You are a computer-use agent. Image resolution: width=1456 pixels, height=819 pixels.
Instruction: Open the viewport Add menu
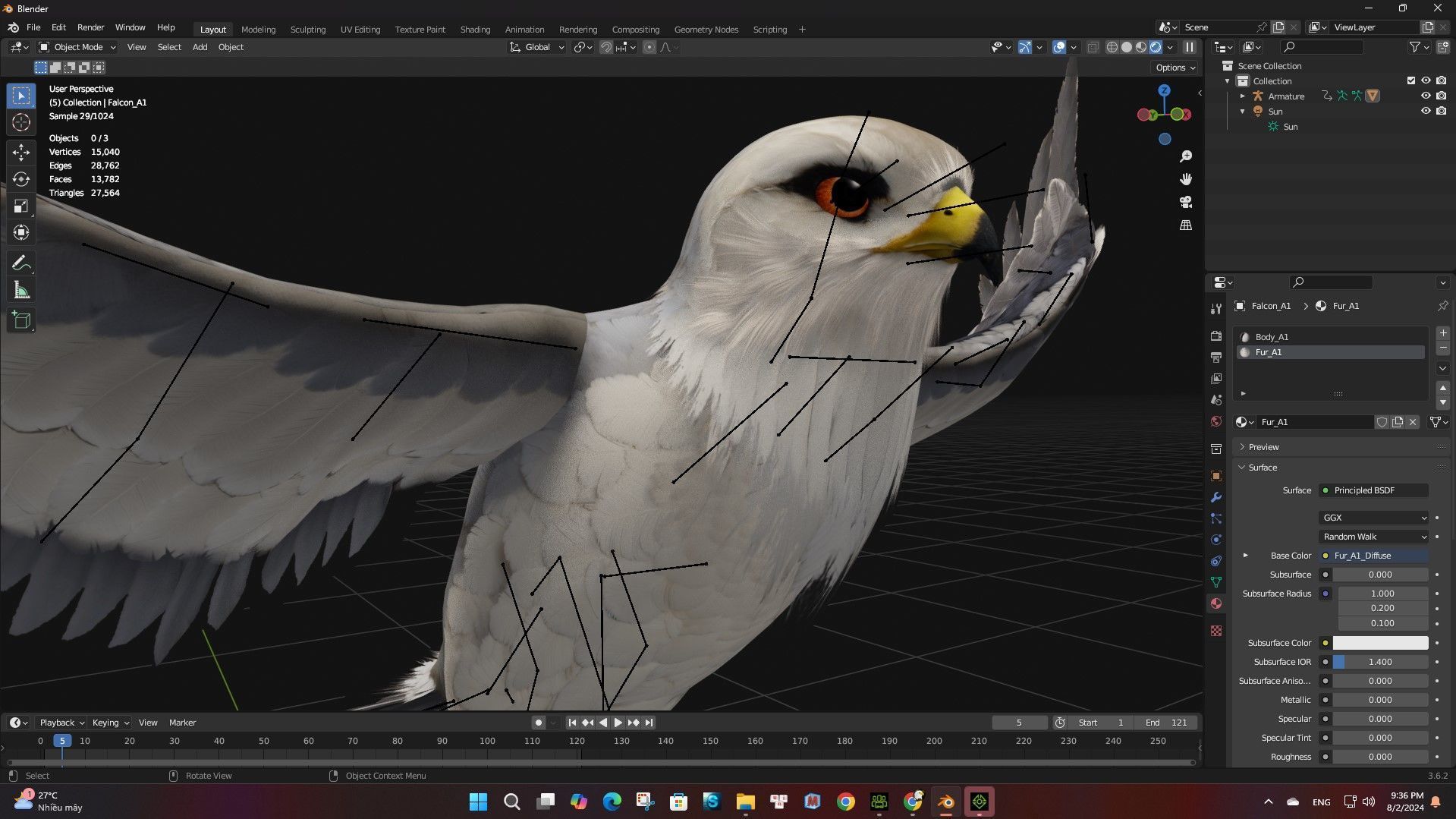click(x=200, y=47)
